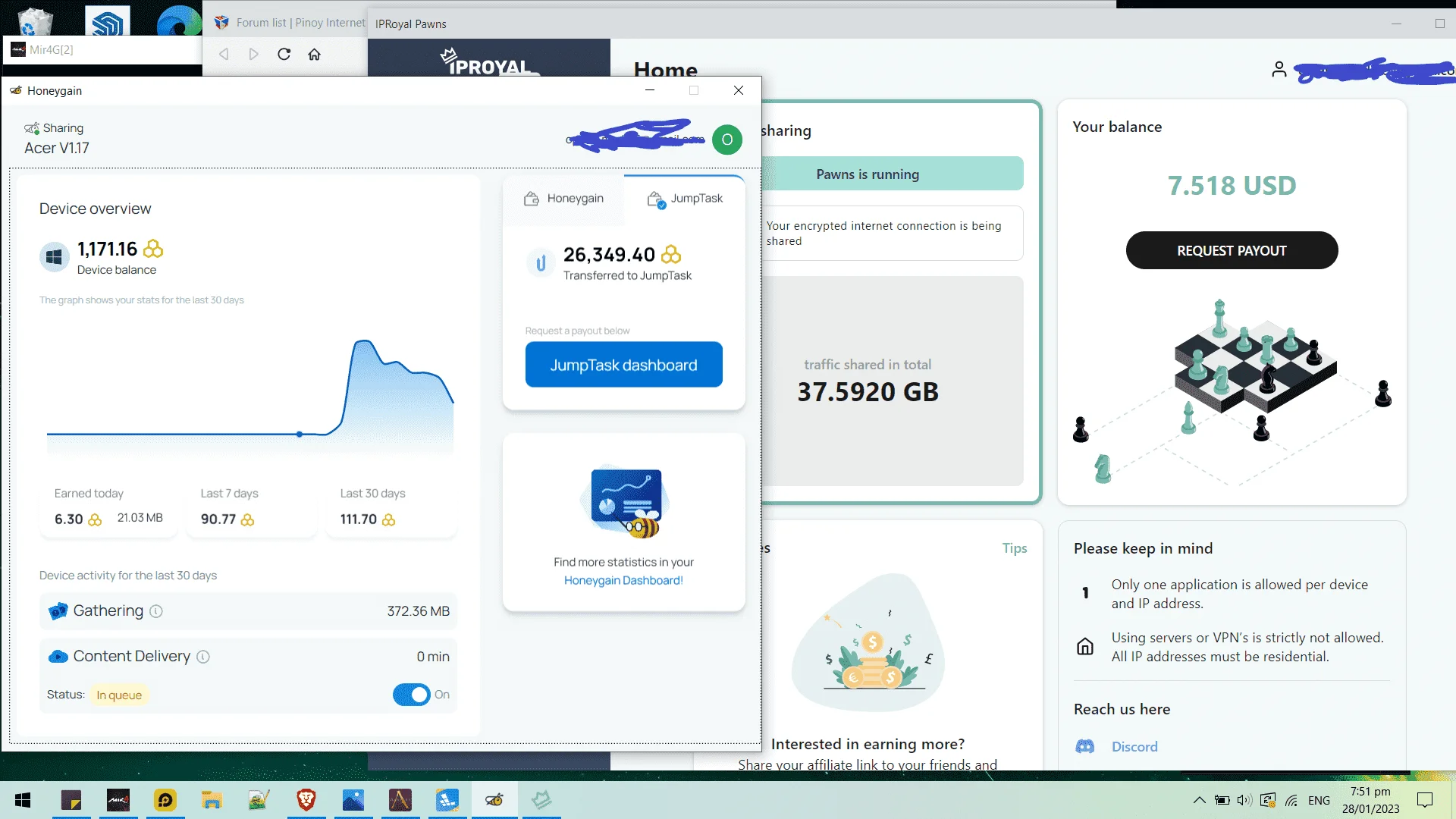Screen dimensions: 1456x819
Task: Select the 'Last 7 days' 90.77 value
Action: click(218, 519)
